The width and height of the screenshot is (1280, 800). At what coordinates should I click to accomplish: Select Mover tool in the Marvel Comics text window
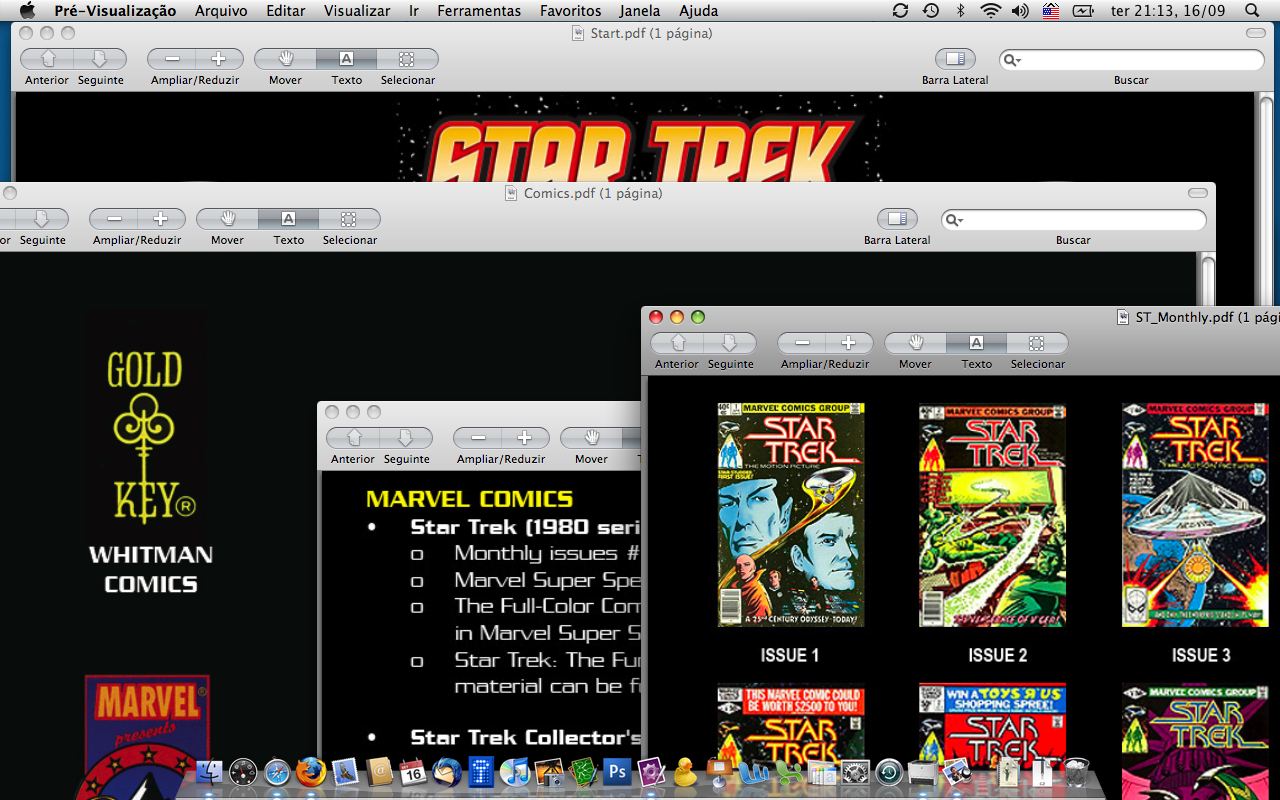[591, 438]
